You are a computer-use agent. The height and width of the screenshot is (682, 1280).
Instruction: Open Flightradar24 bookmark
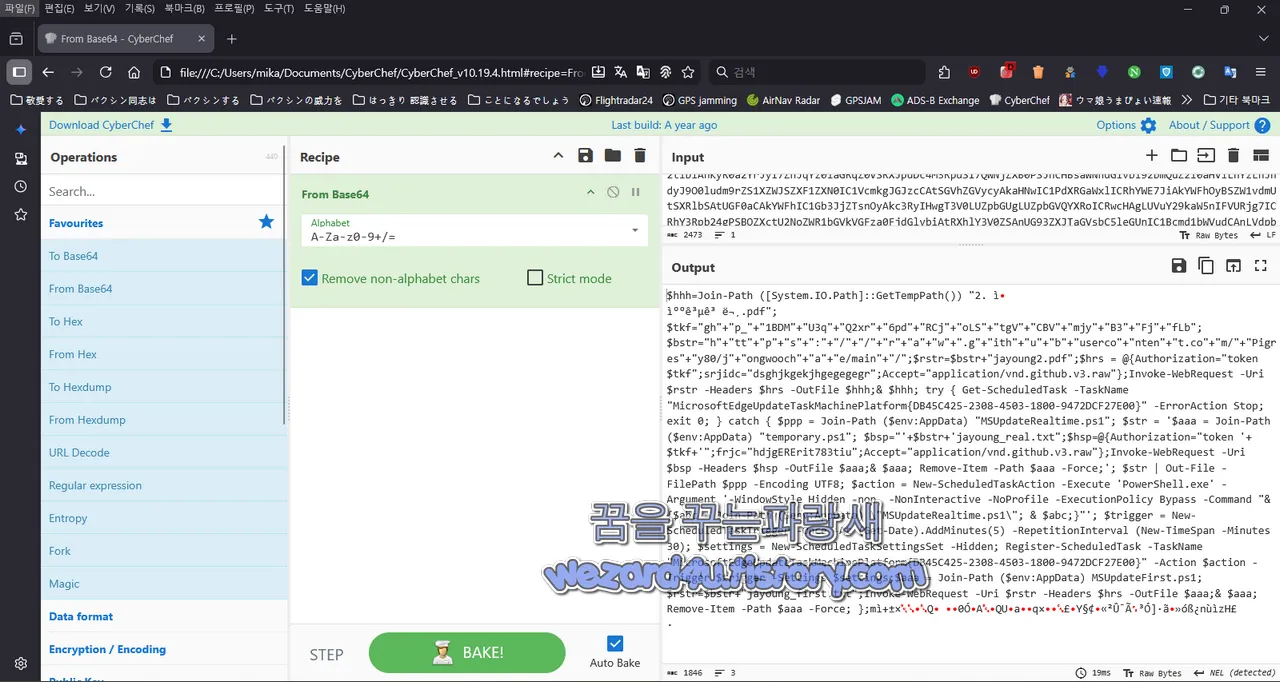(x=615, y=100)
